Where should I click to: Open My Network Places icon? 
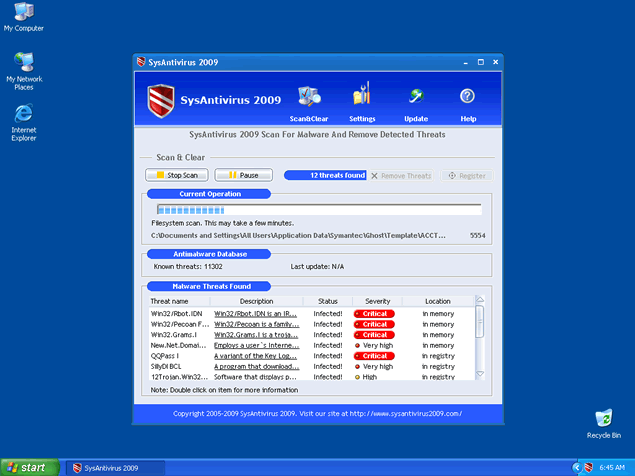pos(23,64)
